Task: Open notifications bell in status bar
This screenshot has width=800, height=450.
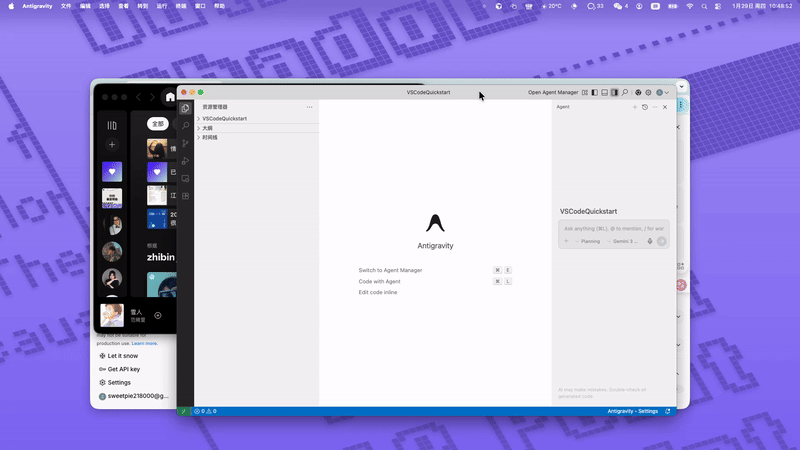Action: point(668,411)
